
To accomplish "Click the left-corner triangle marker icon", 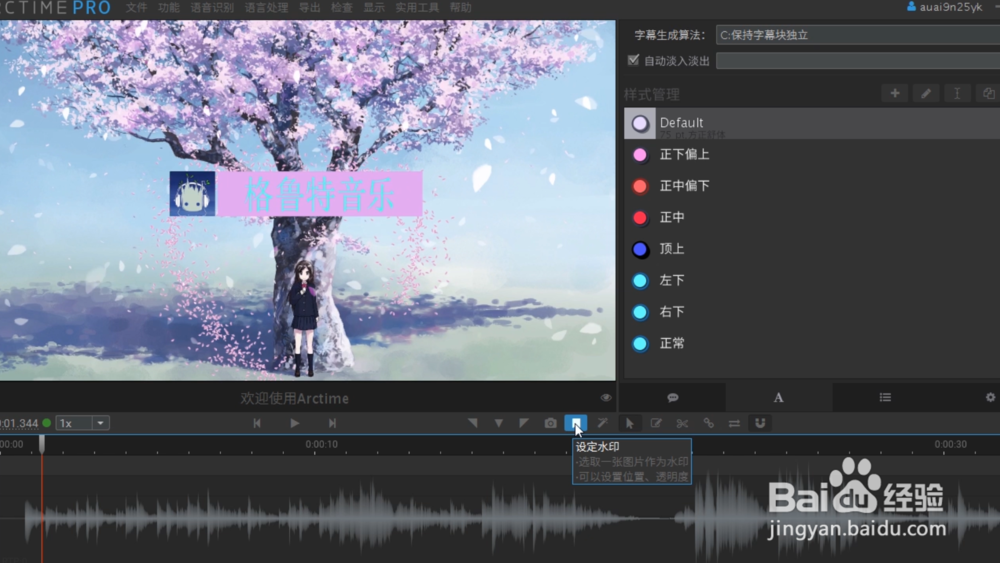I will tap(473, 423).
